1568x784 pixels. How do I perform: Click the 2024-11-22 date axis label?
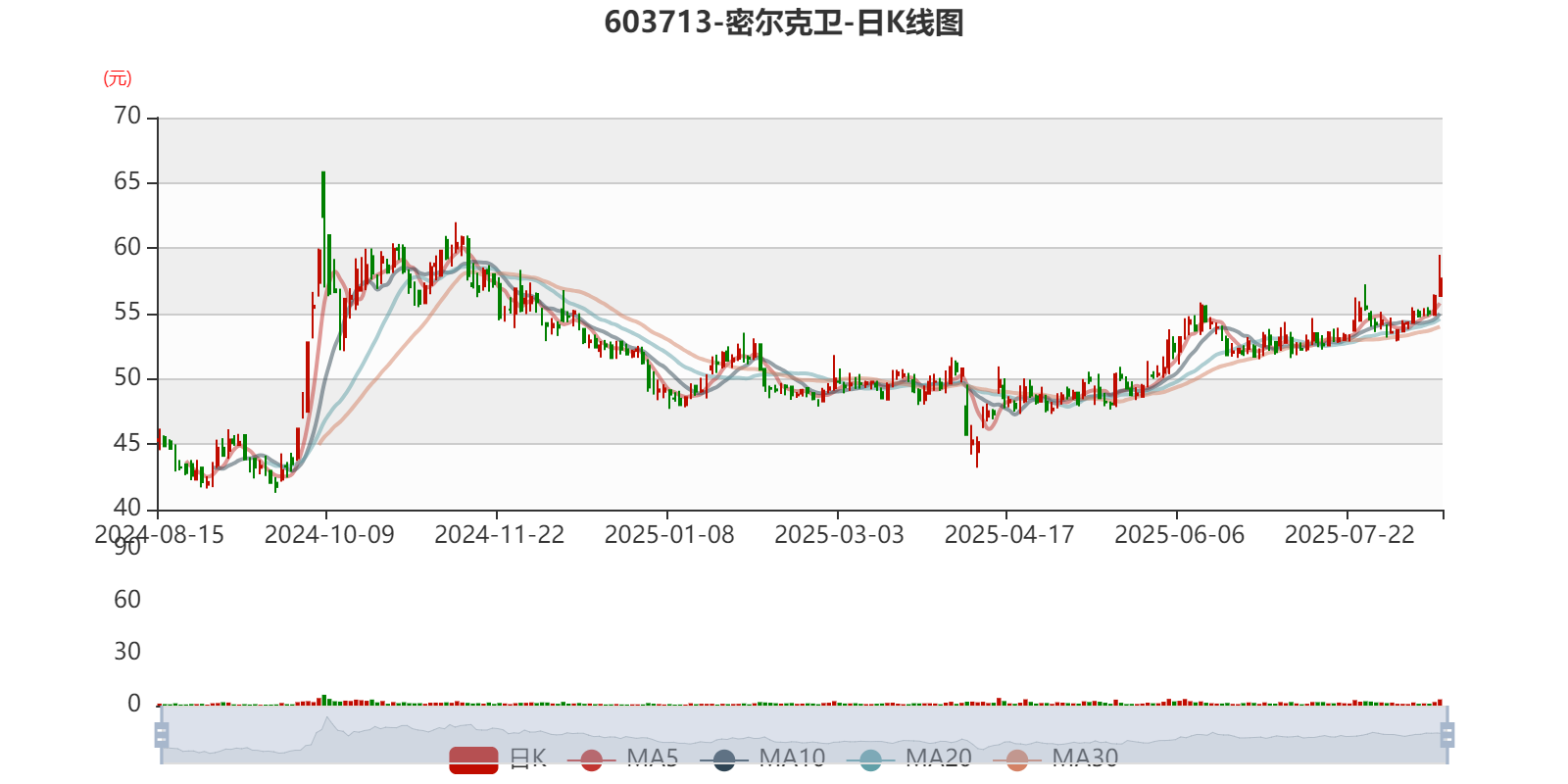(x=500, y=535)
